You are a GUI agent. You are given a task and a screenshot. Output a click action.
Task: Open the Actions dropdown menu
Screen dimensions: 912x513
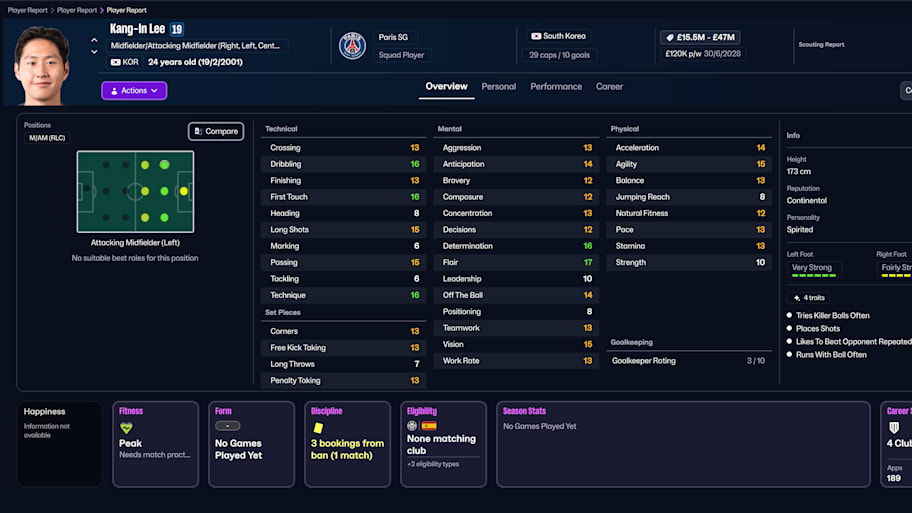134,91
